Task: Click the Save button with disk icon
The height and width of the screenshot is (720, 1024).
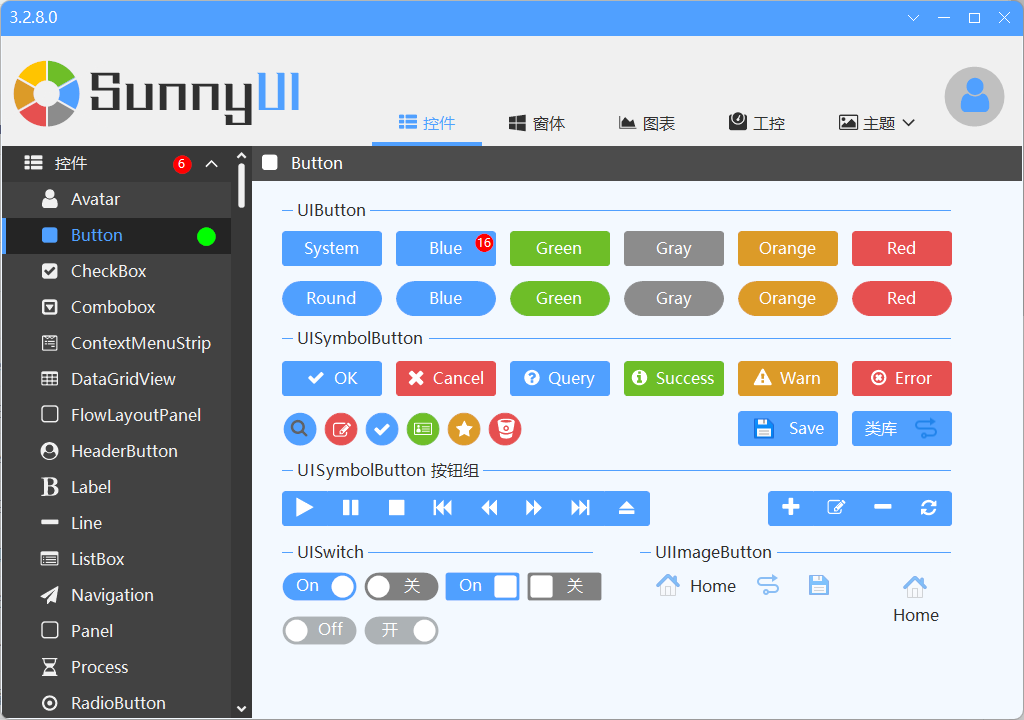Action: coord(788,429)
